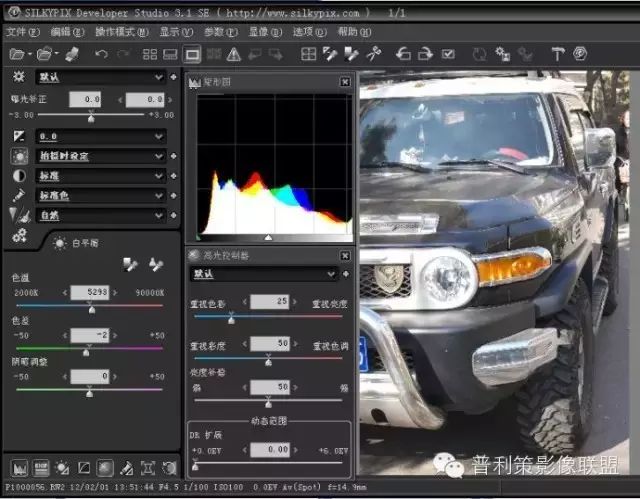Image resolution: width=640 pixels, height=499 pixels.
Task: Click the 色差 value field showing -2
Action: [x=90, y=335]
